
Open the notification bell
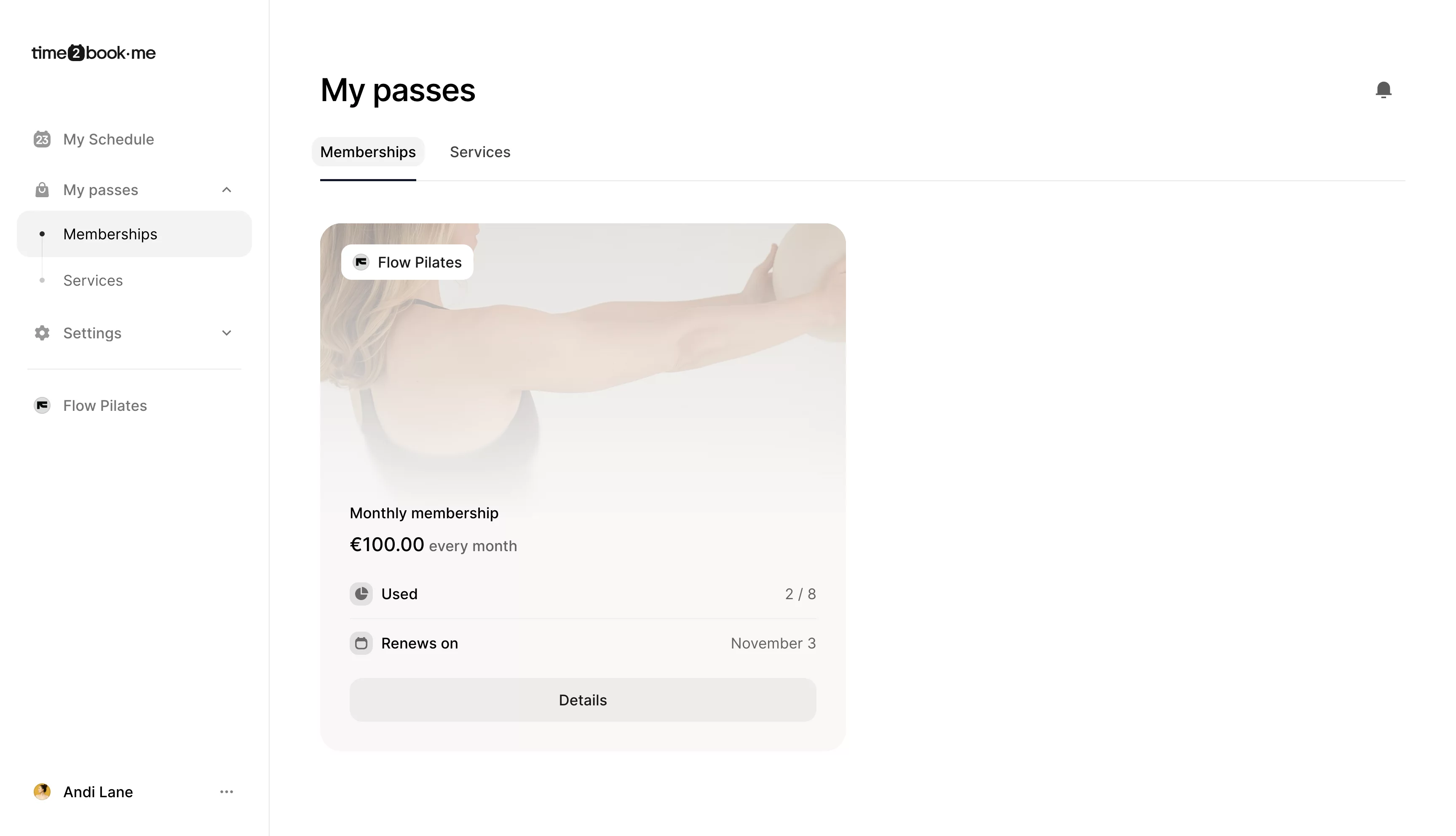(1383, 90)
